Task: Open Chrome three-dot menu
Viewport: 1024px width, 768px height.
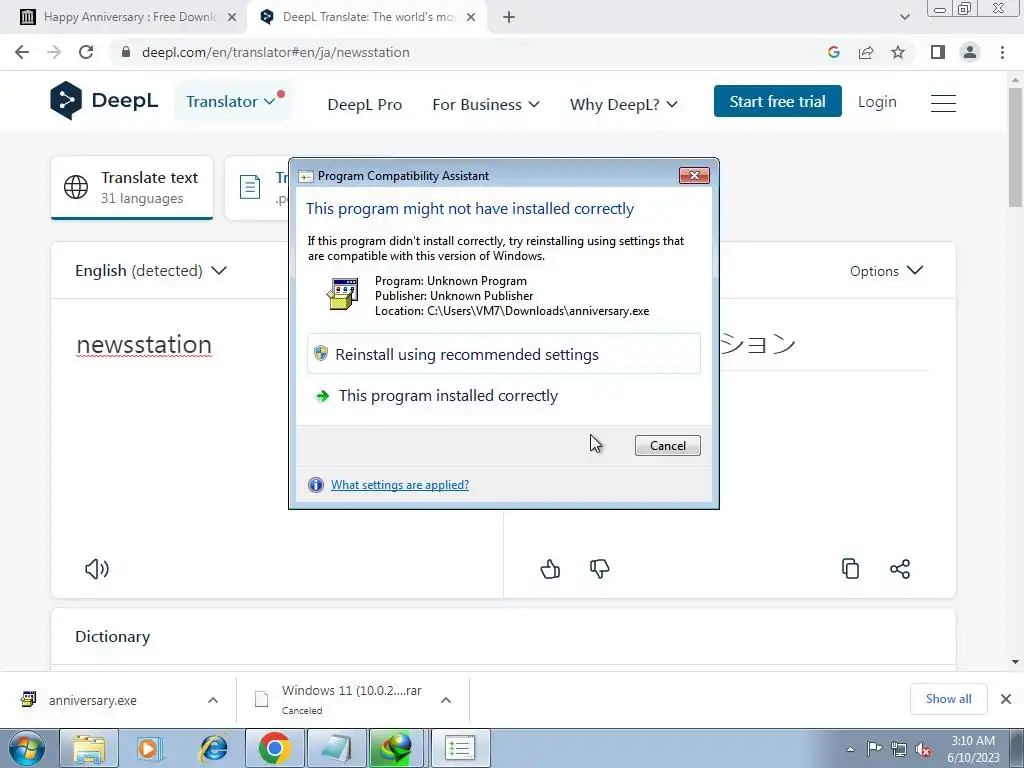Action: (x=1002, y=52)
